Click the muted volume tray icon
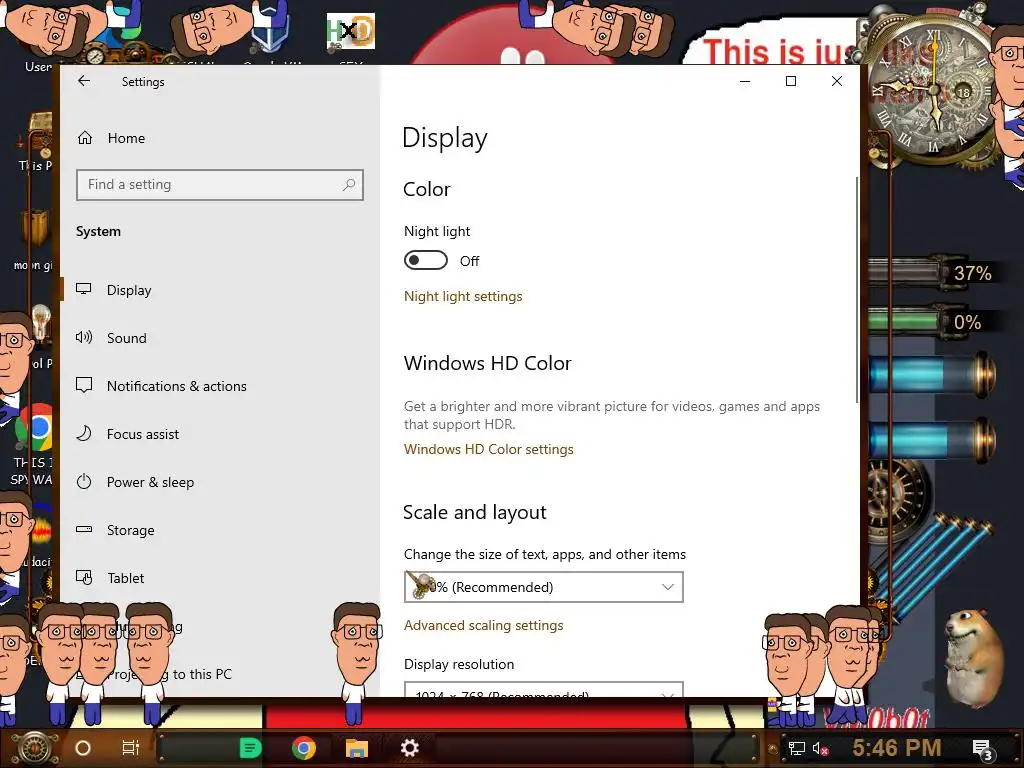The image size is (1024, 768). point(820,748)
